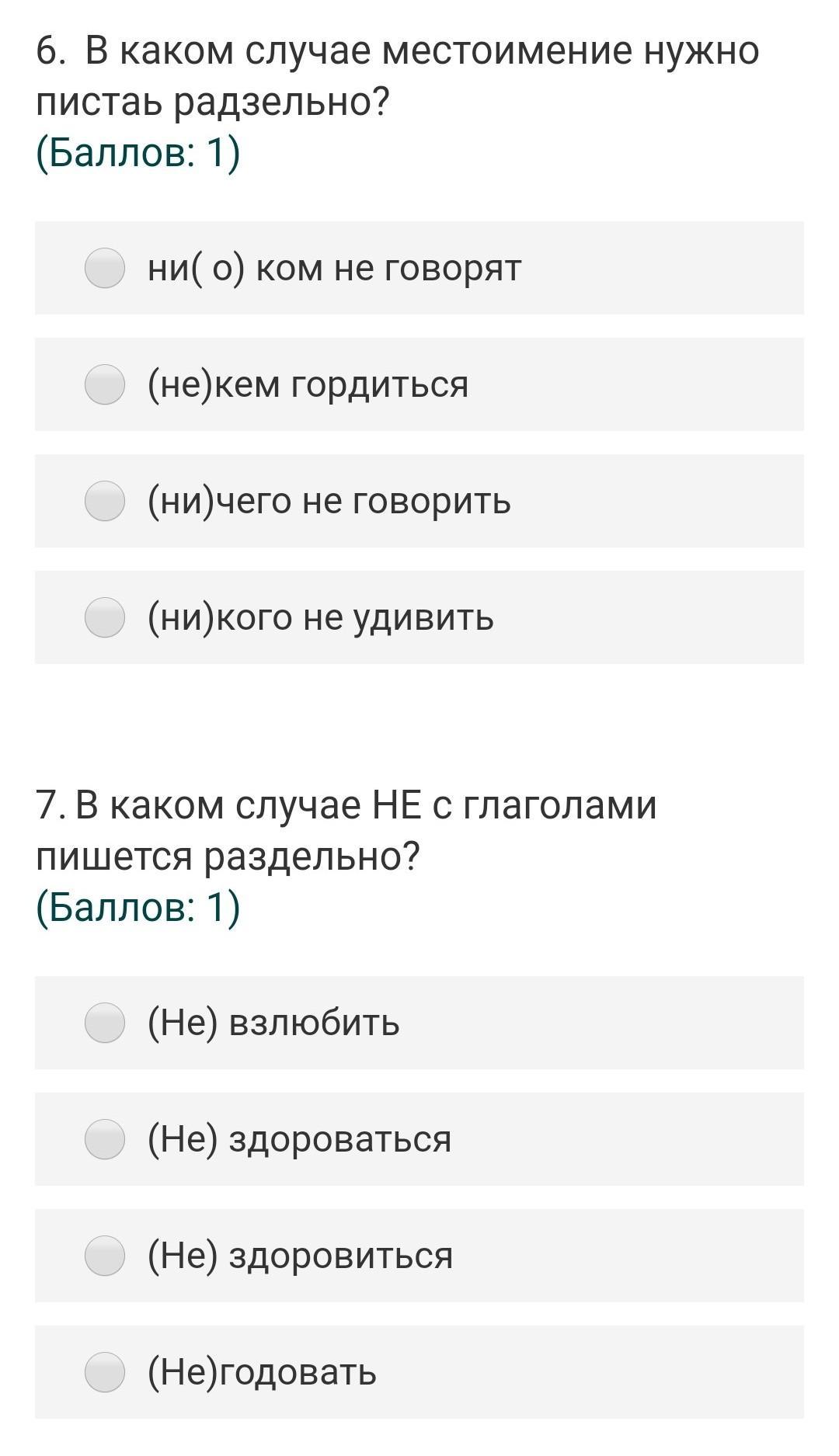This screenshot has width=839, height=1456.
Task: Pick the '(Не) здороваться' radio button
Action: click(x=105, y=1139)
